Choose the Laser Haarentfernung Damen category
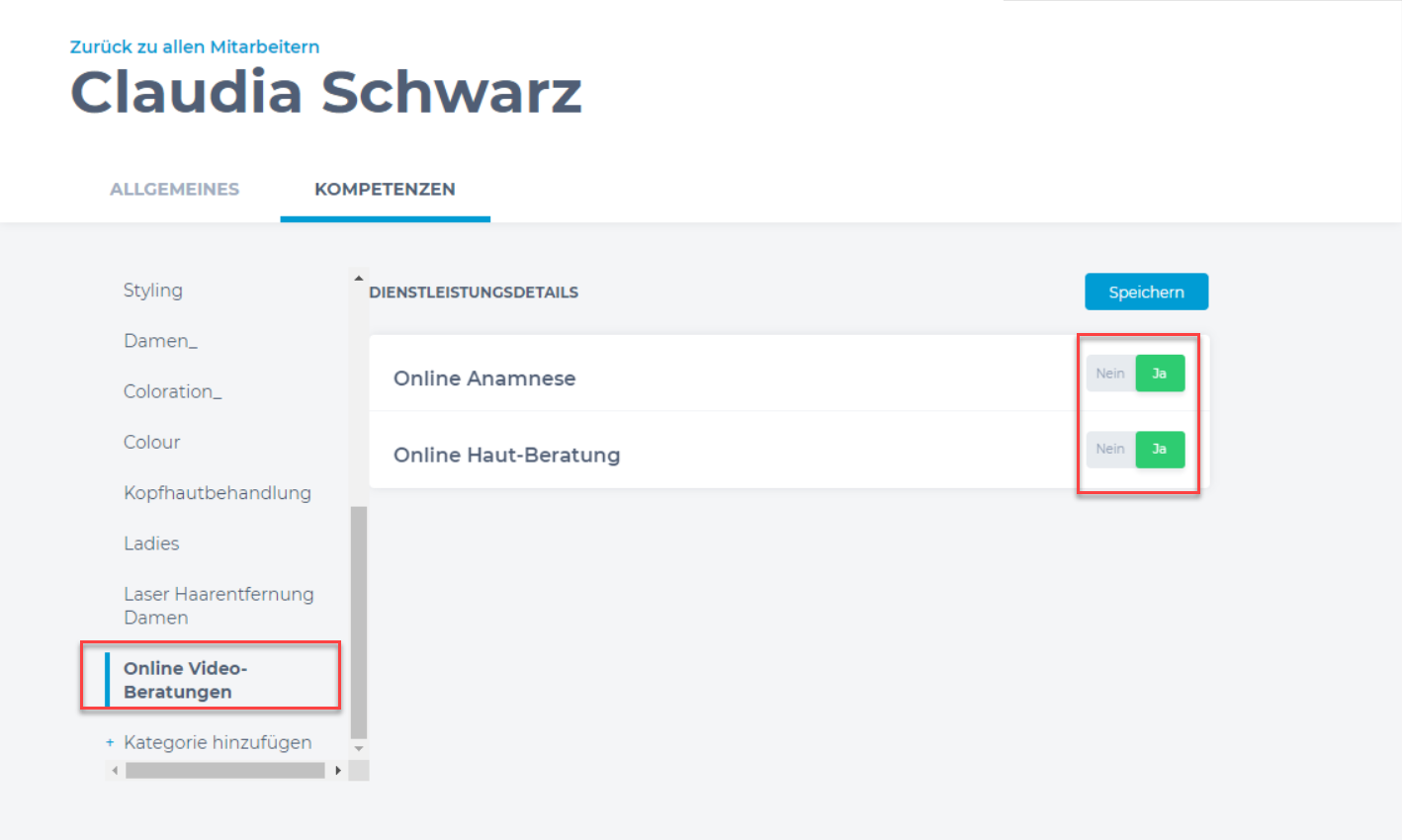1402x840 pixels. pos(219,605)
